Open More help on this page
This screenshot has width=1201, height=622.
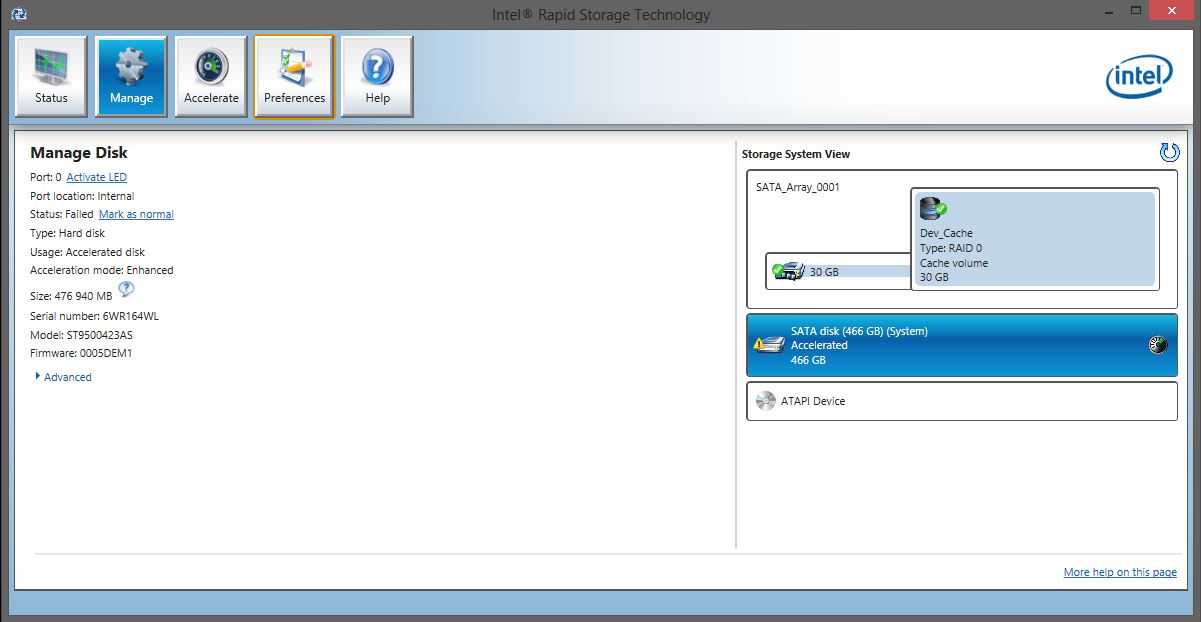(1120, 572)
